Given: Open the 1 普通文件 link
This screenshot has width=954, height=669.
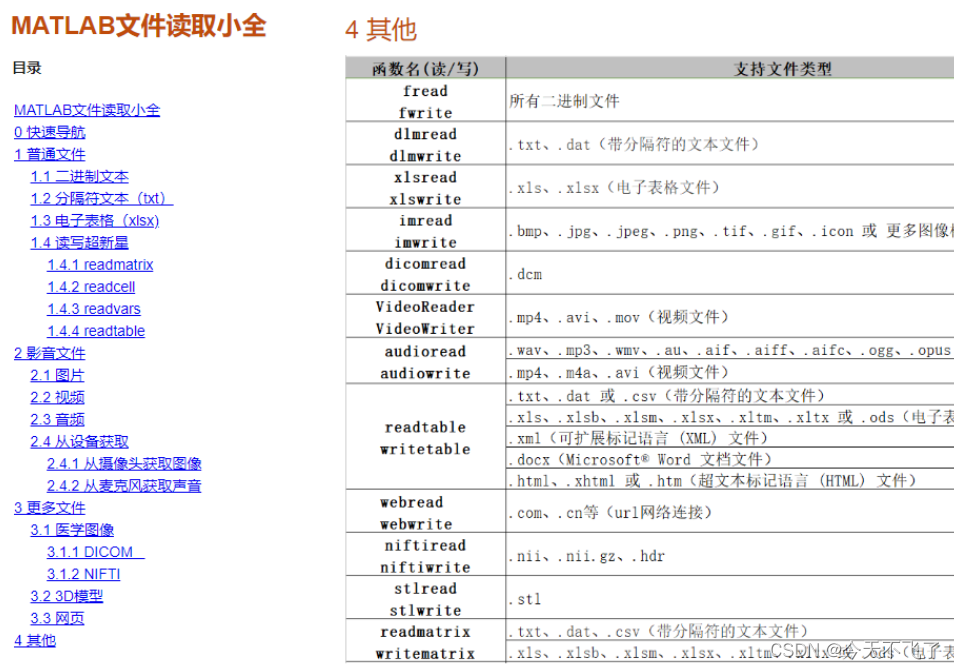Looking at the screenshot, I should tap(49, 154).
